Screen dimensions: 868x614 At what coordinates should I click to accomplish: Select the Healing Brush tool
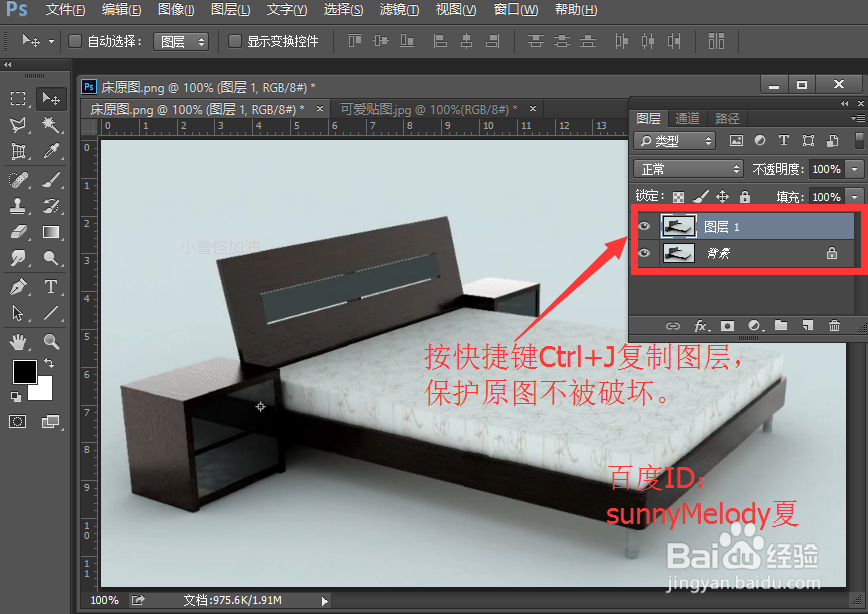click(x=18, y=179)
